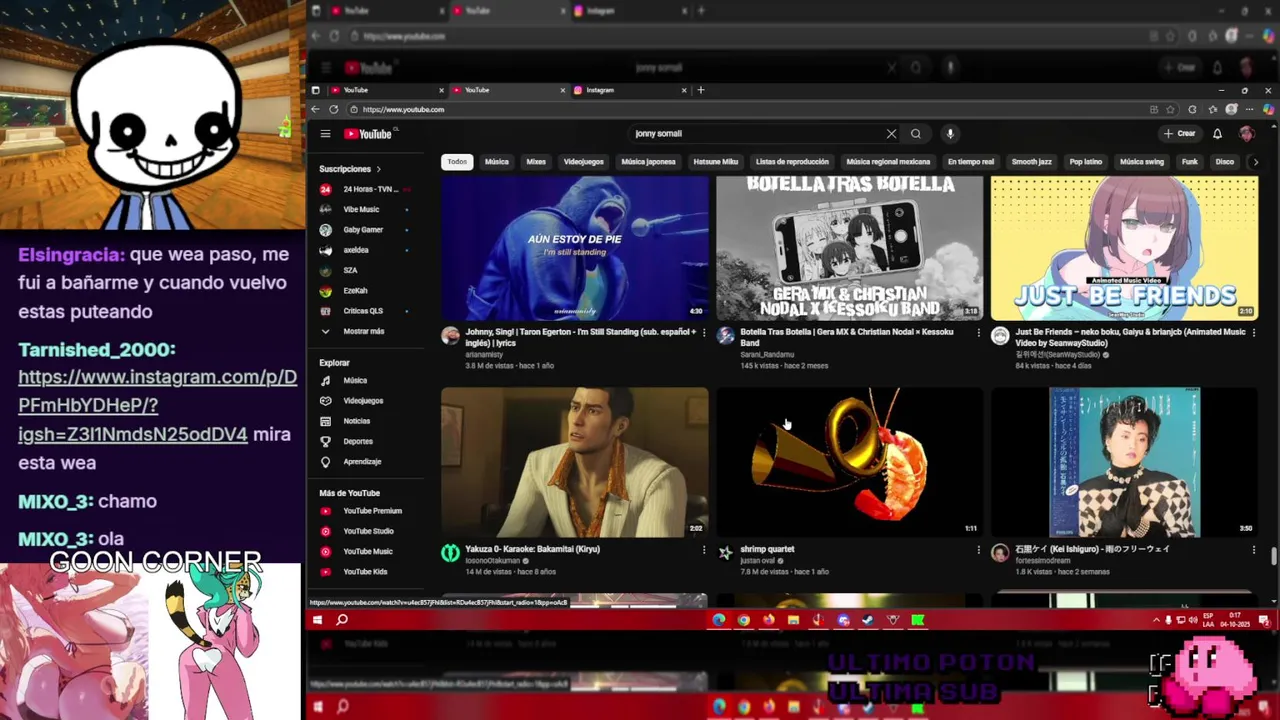Viewport: 1280px width, 720px height.
Task: Open YouTube Premium in the sidebar
Action: coord(364,511)
